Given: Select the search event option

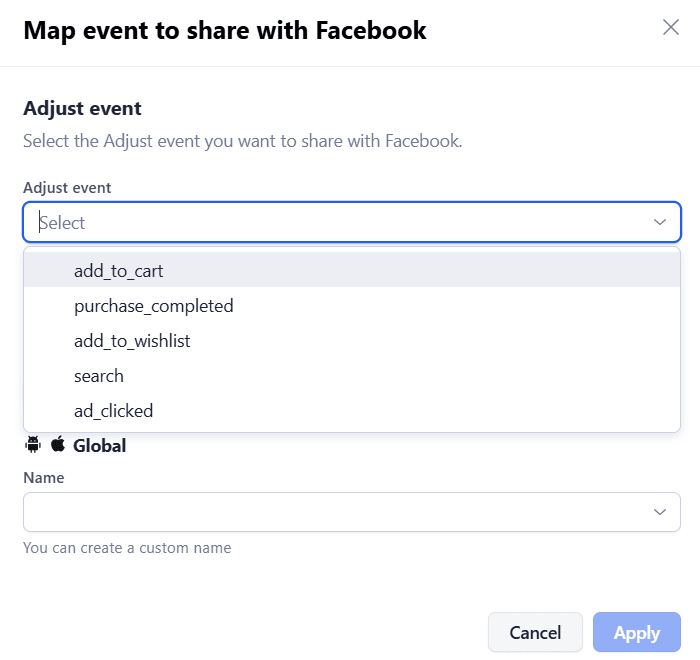Looking at the screenshot, I should pyautogui.click(x=99, y=376).
